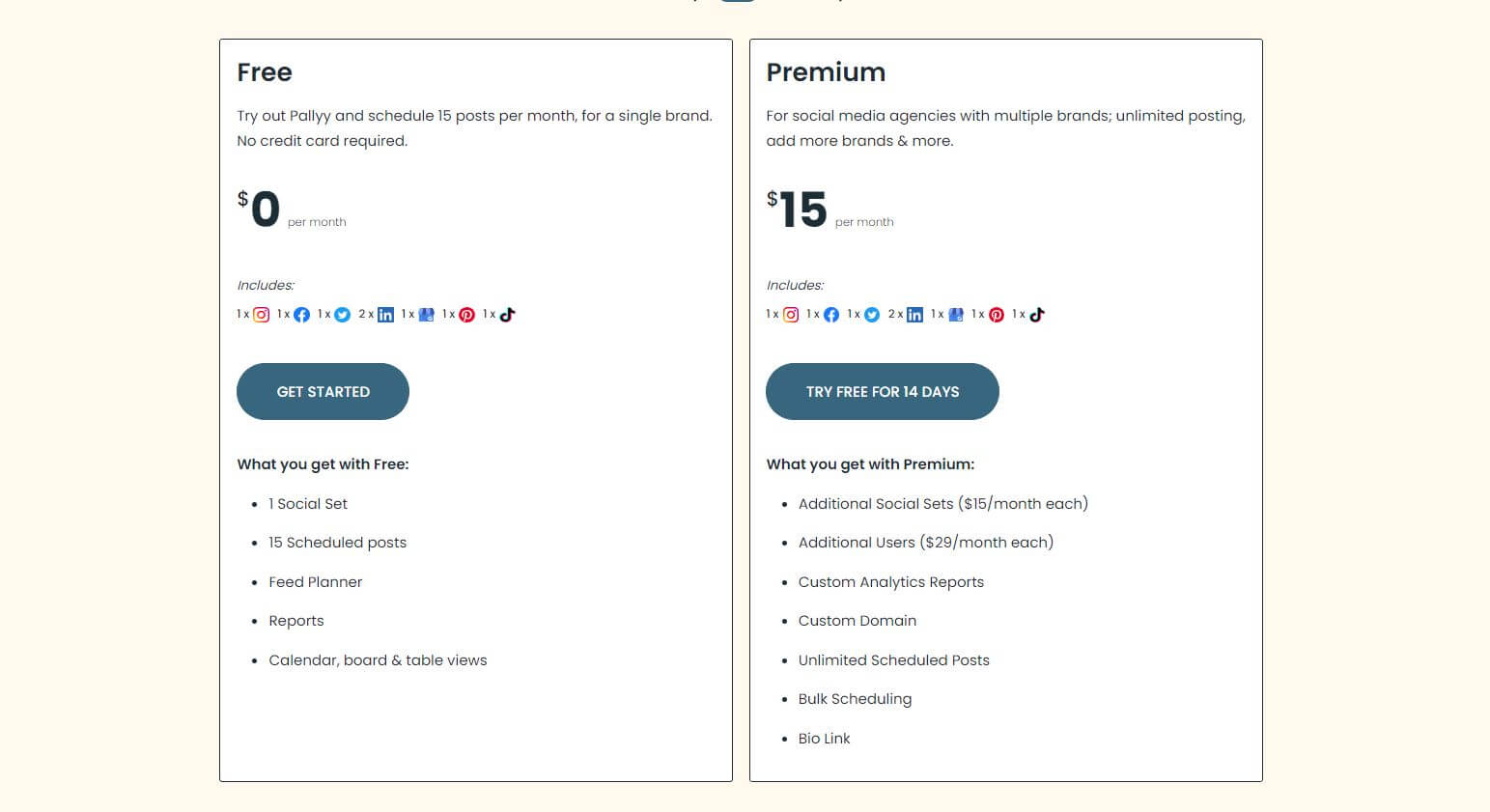Screen dimensions: 1490x812
Task: Click the Instagram icon in Premium plan
Action: [790, 315]
